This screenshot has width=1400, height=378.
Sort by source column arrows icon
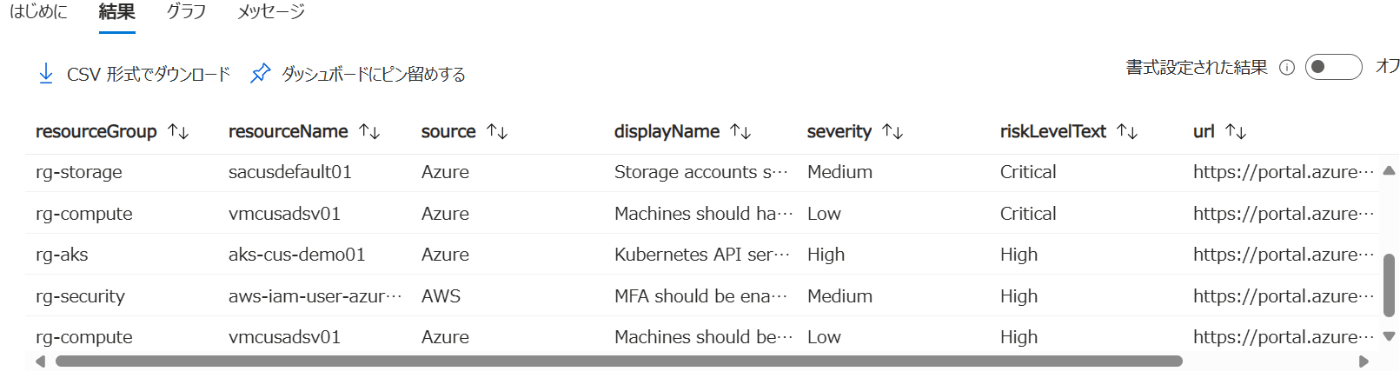495,131
